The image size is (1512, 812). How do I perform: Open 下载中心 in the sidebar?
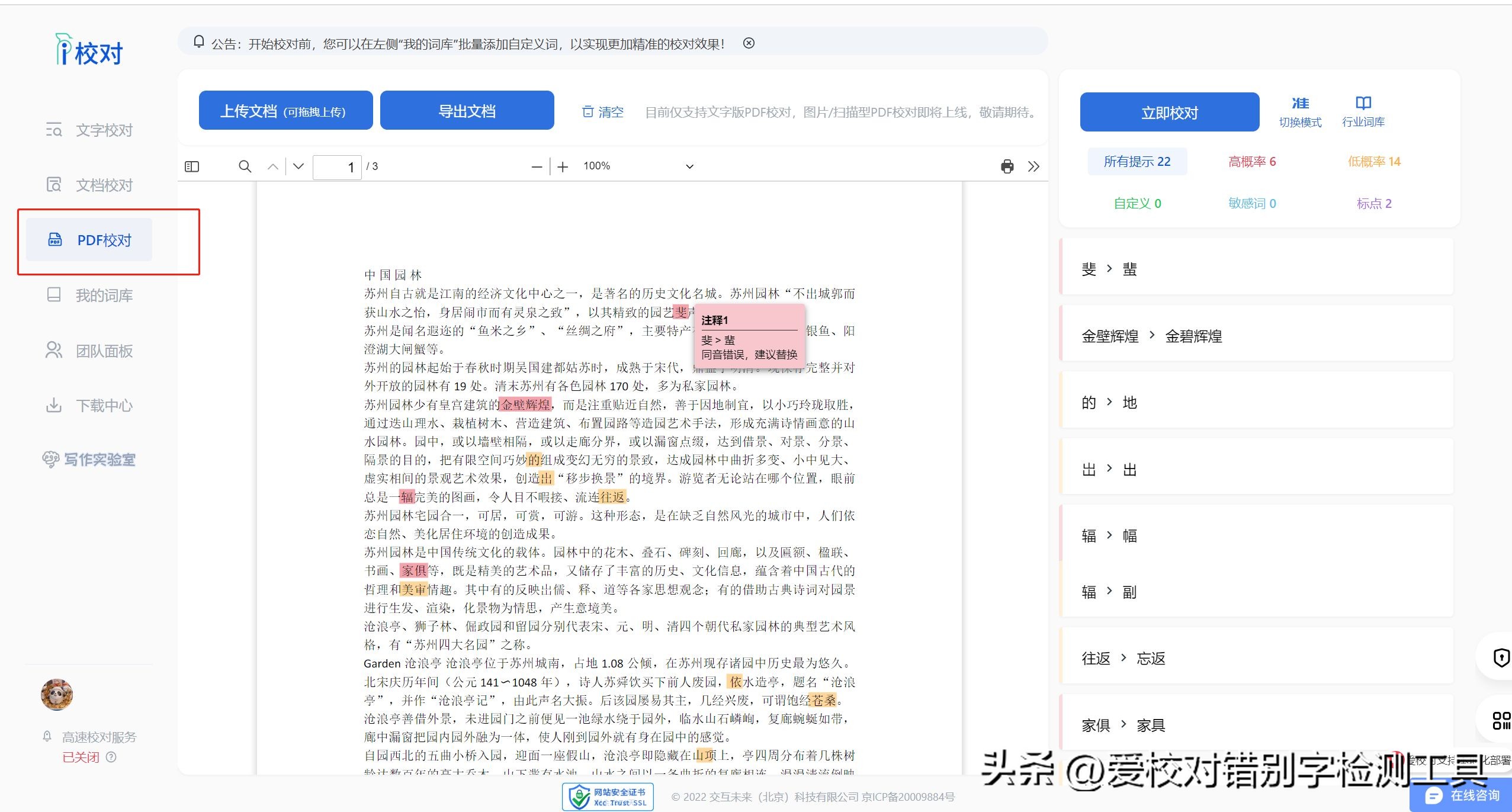tap(89, 406)
